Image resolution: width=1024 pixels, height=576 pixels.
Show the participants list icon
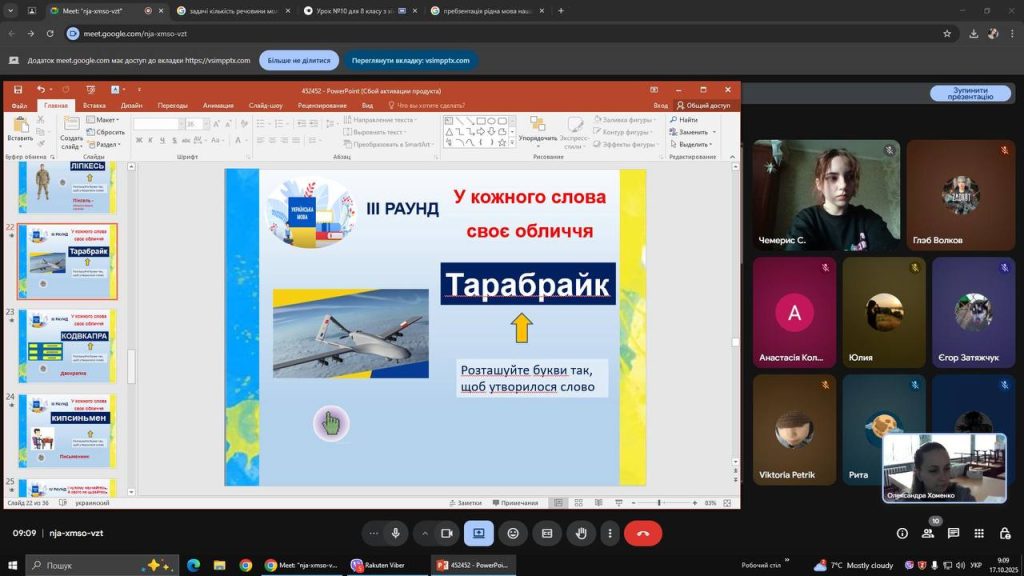click(928, 534)
